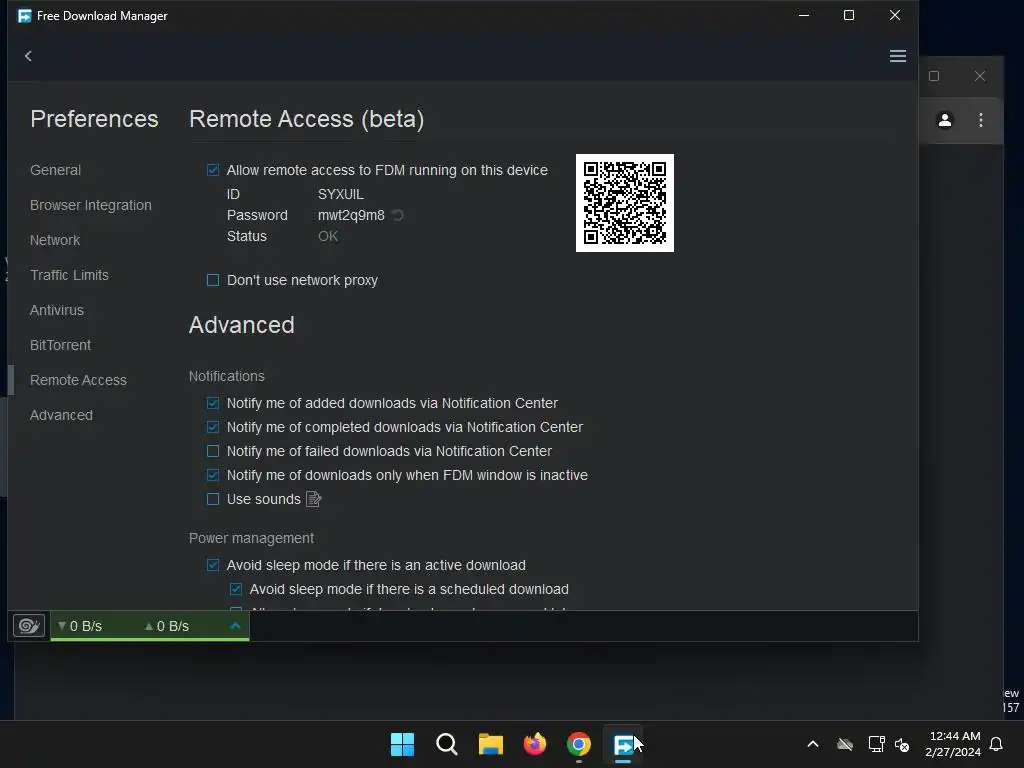Switch to Chrome on taskbar
Viewport: 1024px width, 768px height.
click(579, 744)
